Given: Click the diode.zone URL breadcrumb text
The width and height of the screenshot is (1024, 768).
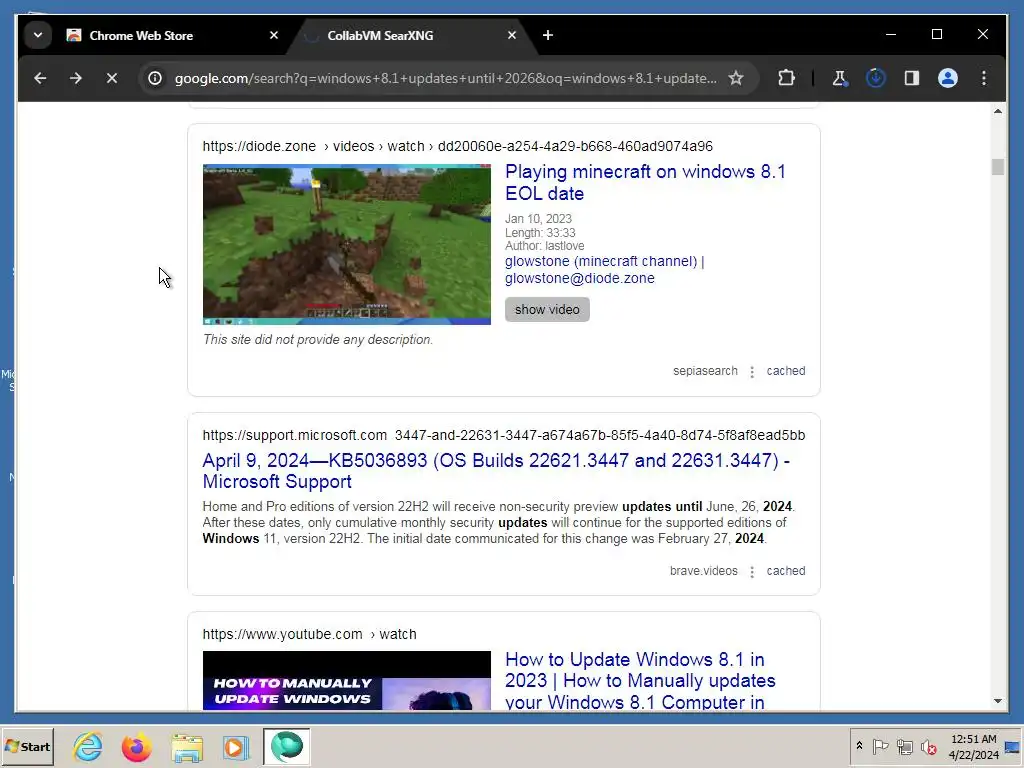Looking at the screenshot, I should (x=457, y=146).
